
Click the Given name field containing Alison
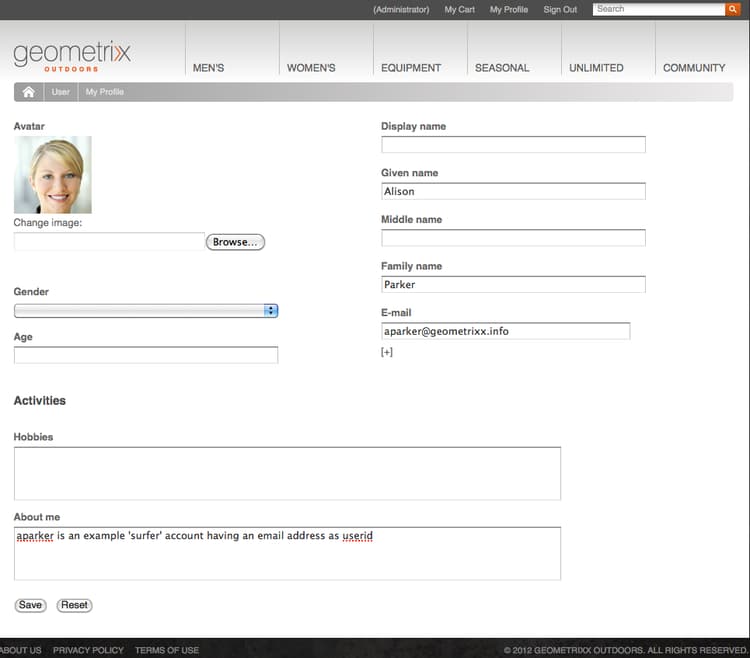513,191
